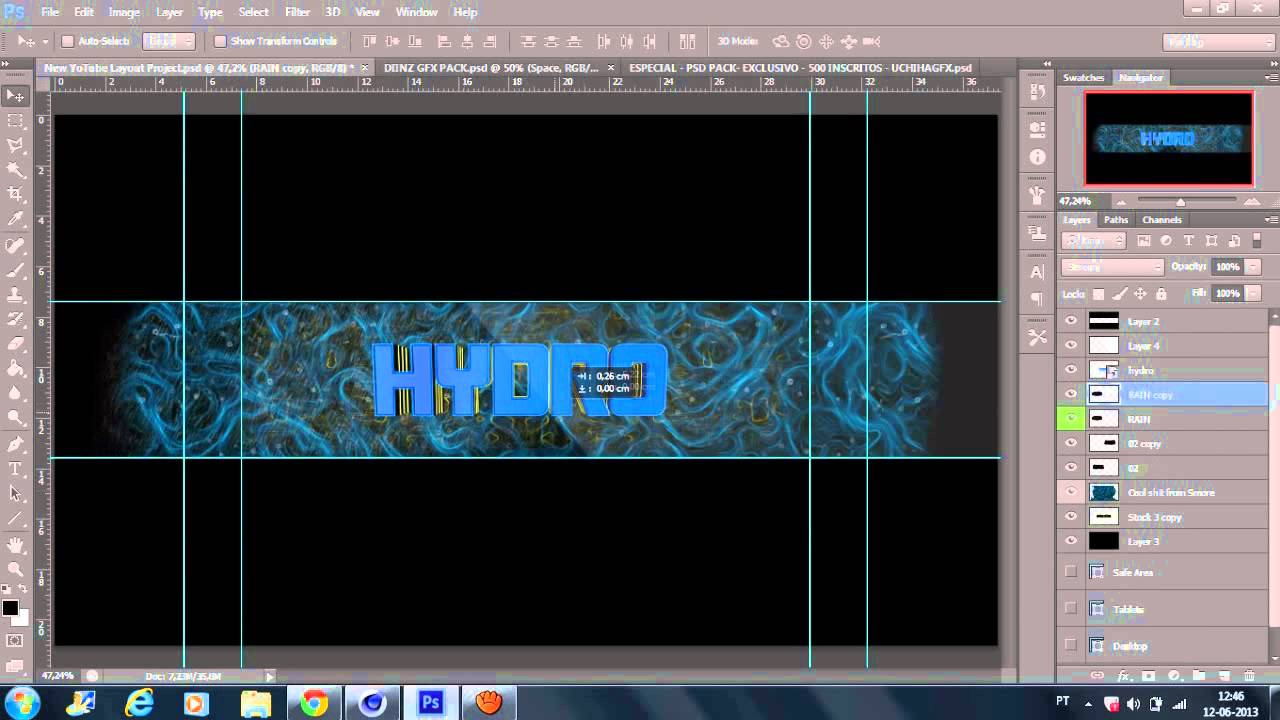Create a new layer
This screenshot has height=720, width=1280.
1224,677
